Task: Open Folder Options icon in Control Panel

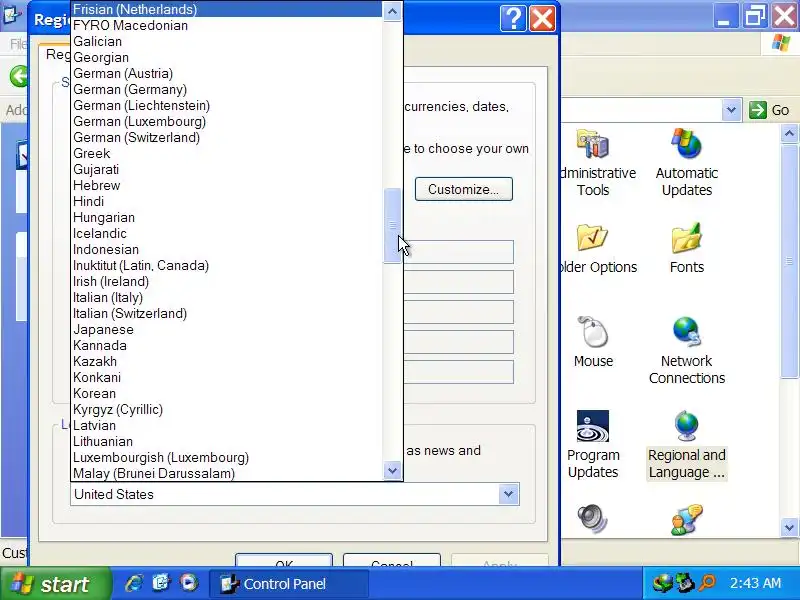Action: pyautogui.click(x=592, y=238)
